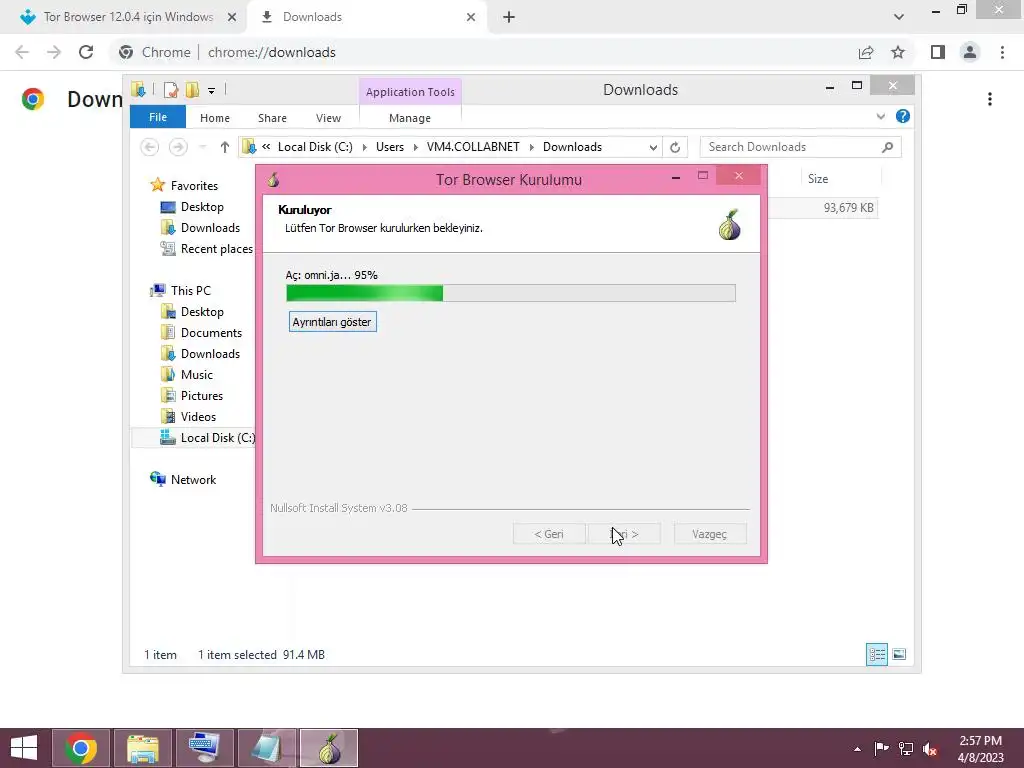
Task: Expand breadcrumb arrow after Local Disk (C:)
Action: (364, 148)
